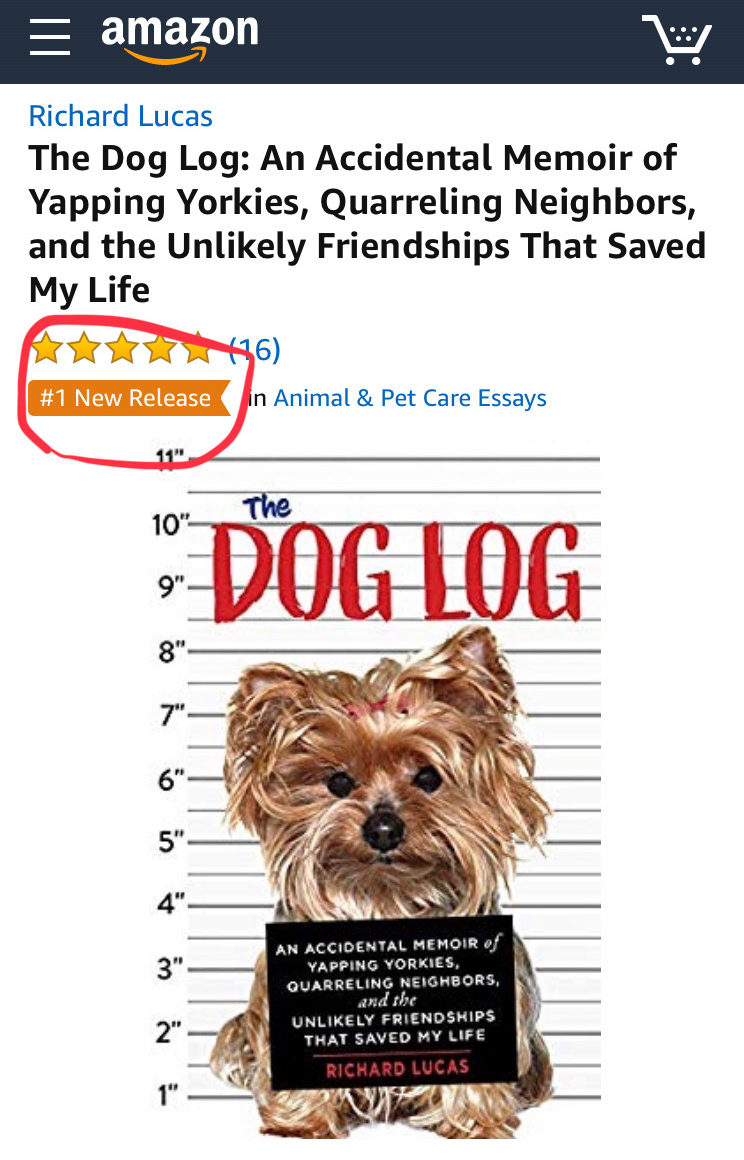Image resolution: width=744 pixels, height=1160 pixels.
Task: Tap the third rating star
Action: pos(123,348)
